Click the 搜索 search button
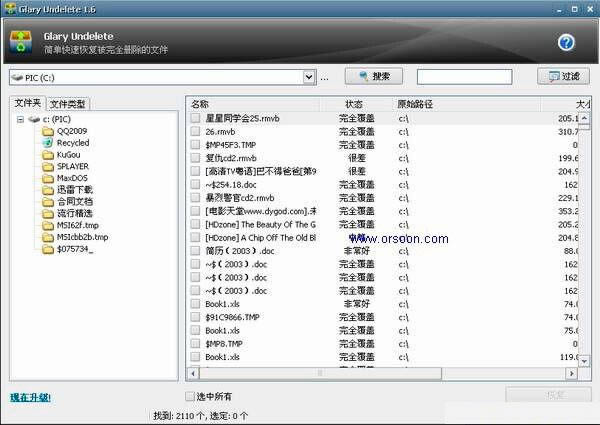This screenshot has width=600, height=425. (374, 77)
